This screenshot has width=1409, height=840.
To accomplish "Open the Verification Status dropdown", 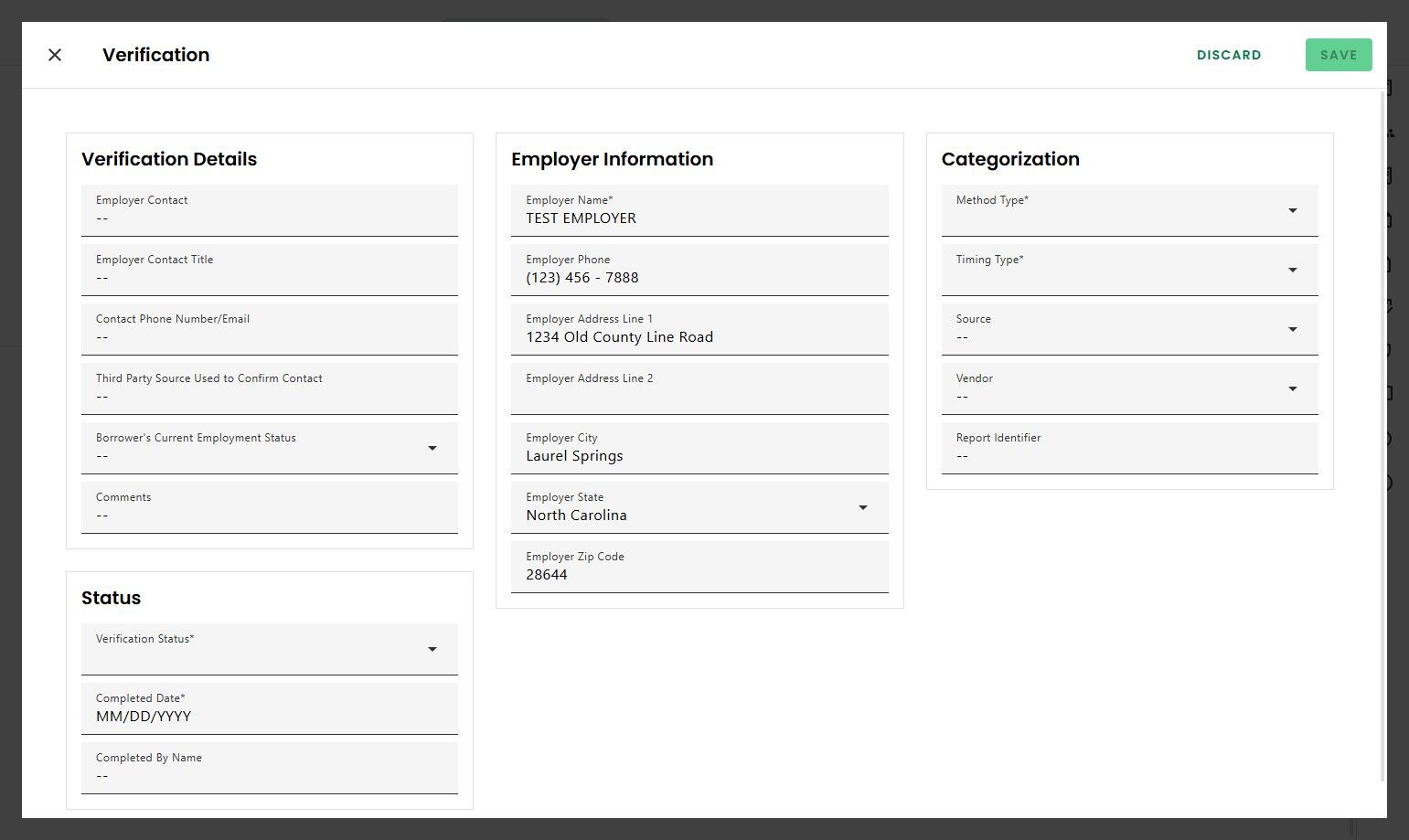I will [269, 649].
